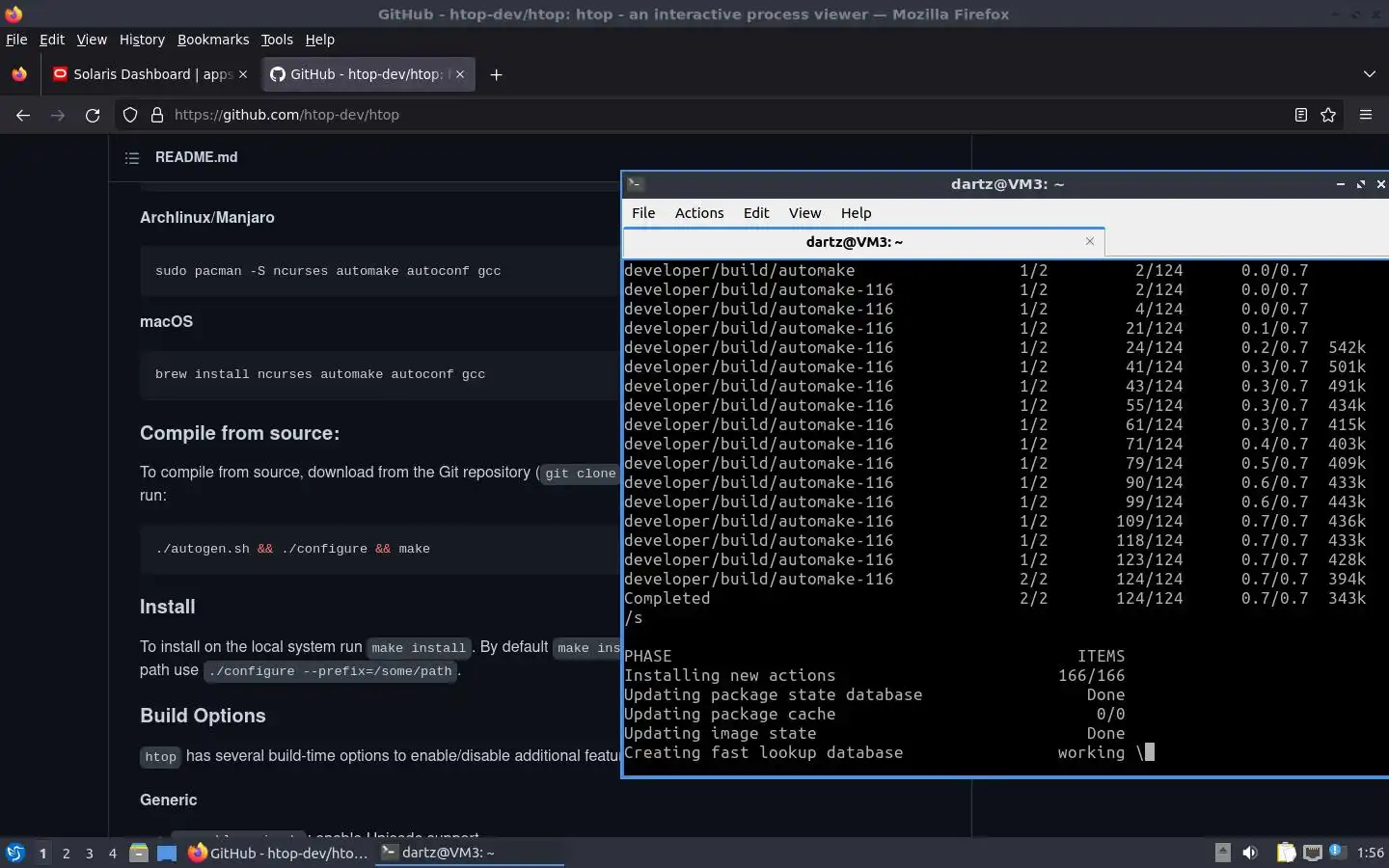Open Firefox Tools menu
Screen dimensions: 1389x868
[277, 40]
